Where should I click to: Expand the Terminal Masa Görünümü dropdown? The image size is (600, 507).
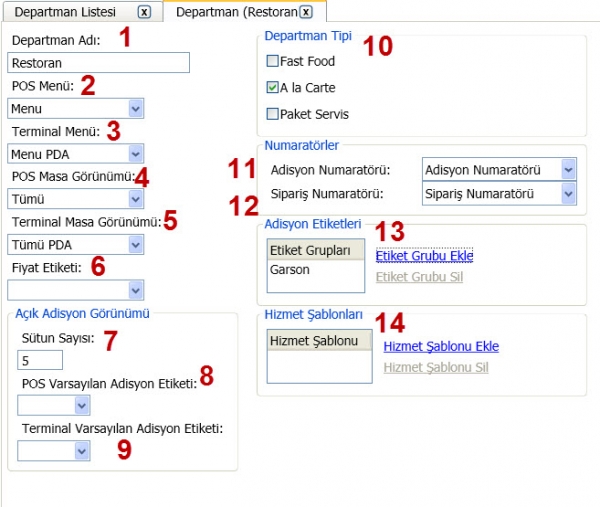pos(136,245)
